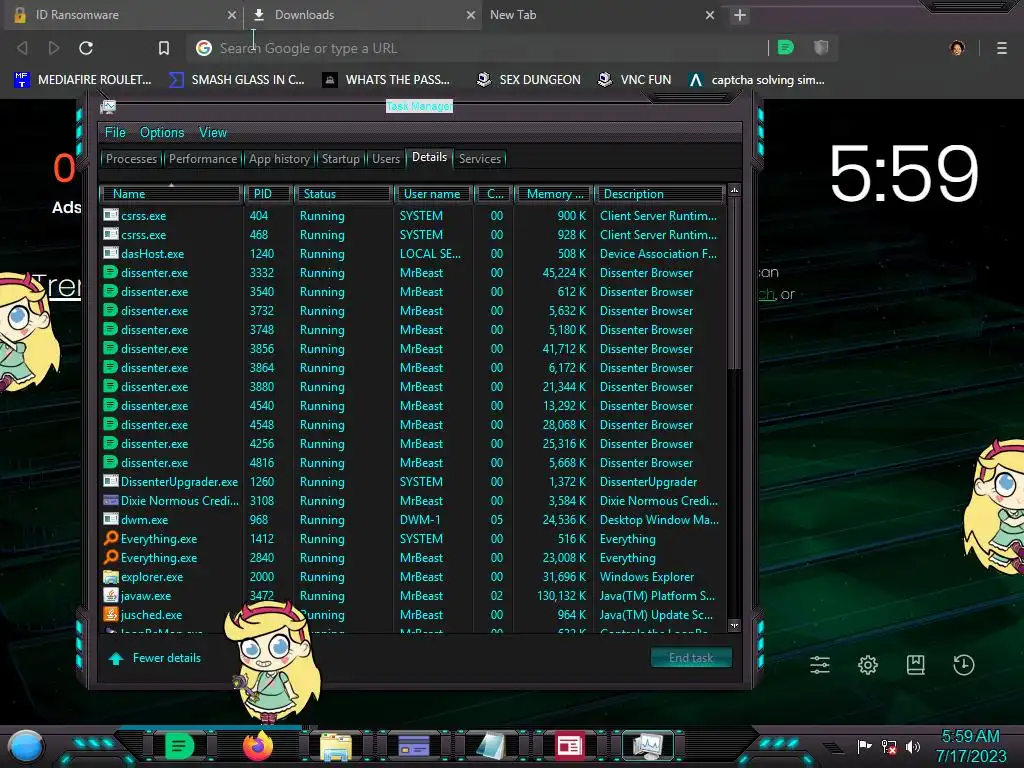Collapse view with Fewer details
1024x768 pixels.
155,658
